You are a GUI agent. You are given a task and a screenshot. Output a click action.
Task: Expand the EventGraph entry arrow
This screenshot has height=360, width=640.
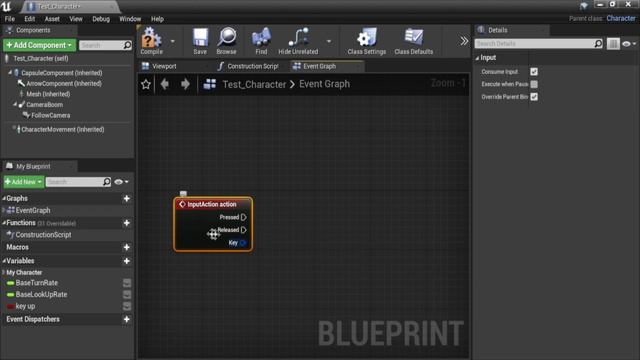coord(4,210)
